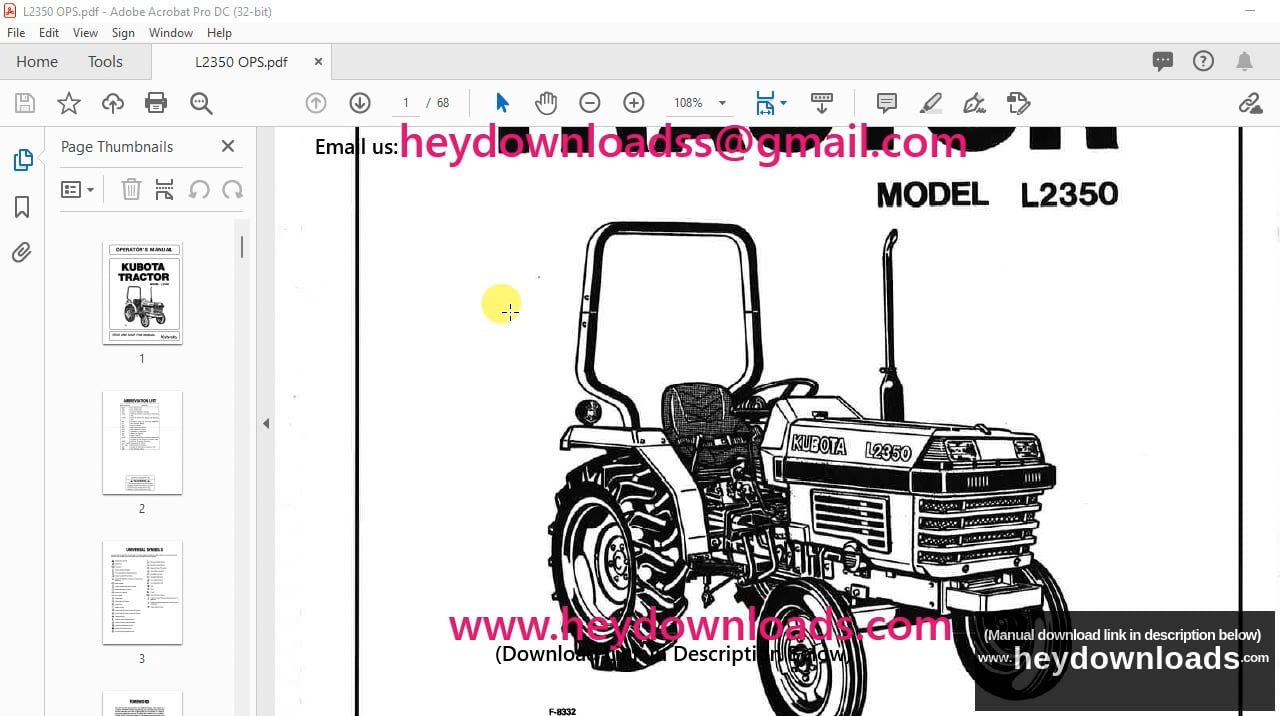Select the L2350 OPS.pdf document tab

pos(241,62)
